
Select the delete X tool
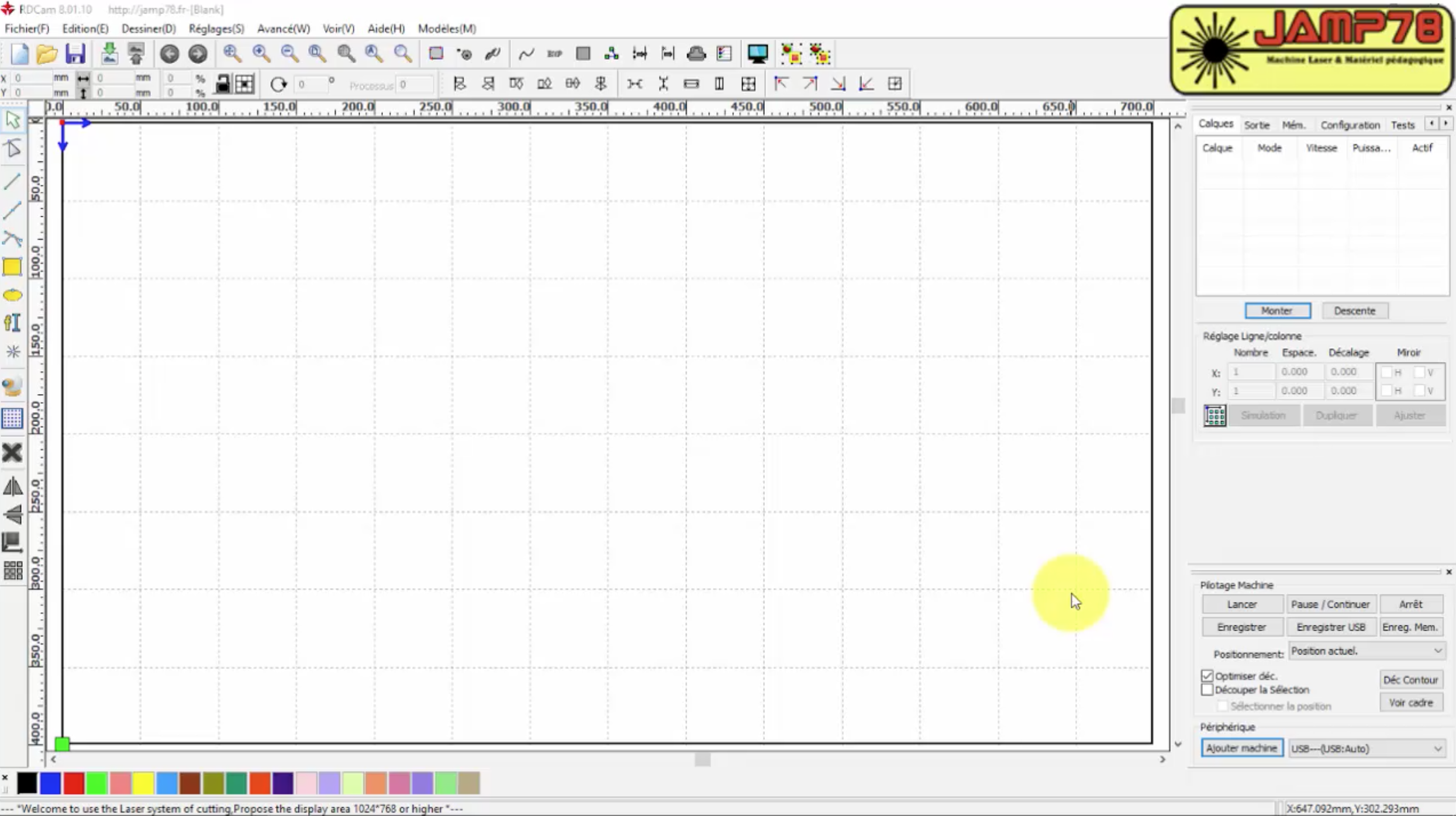point(12,452)
